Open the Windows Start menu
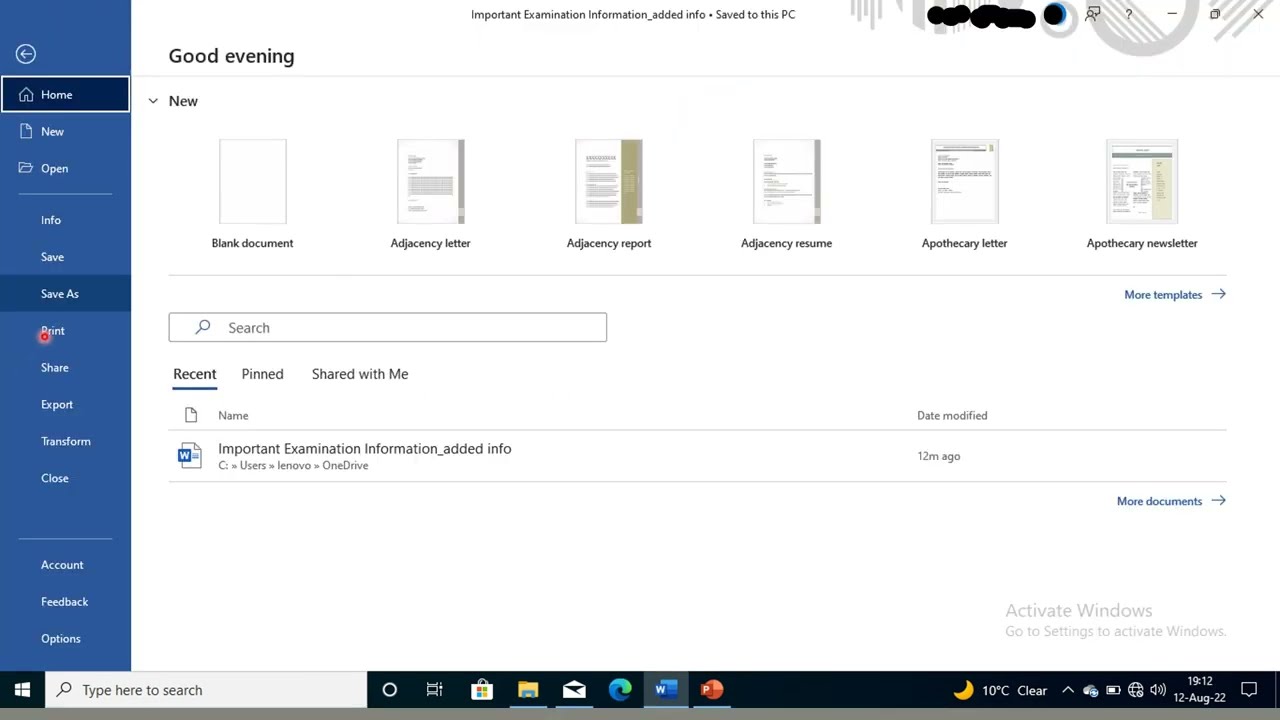The width and height of the screenshot is (1280, 720). pyautogui.click(x=22, y=690)
